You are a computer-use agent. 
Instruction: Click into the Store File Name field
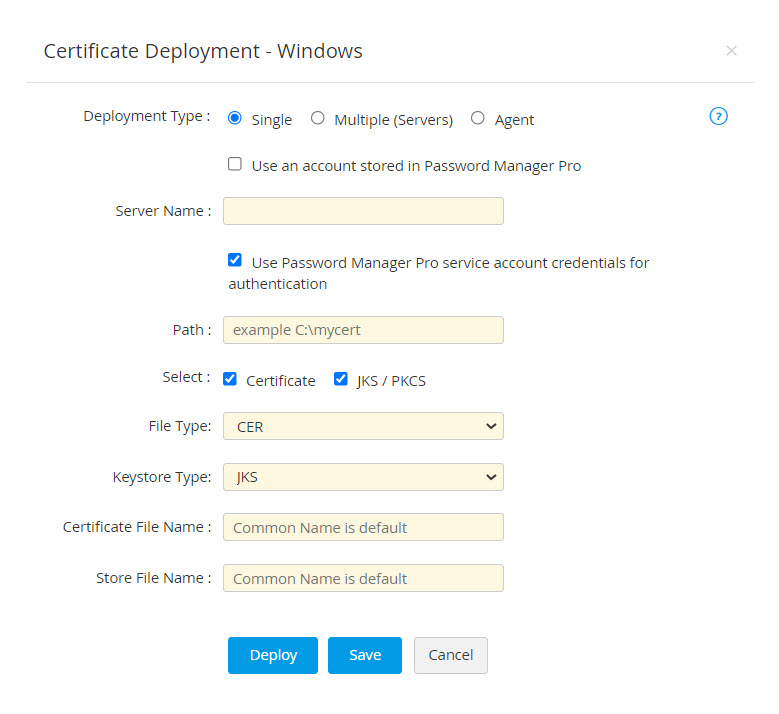pyautogui.click(x=363, y=578)
